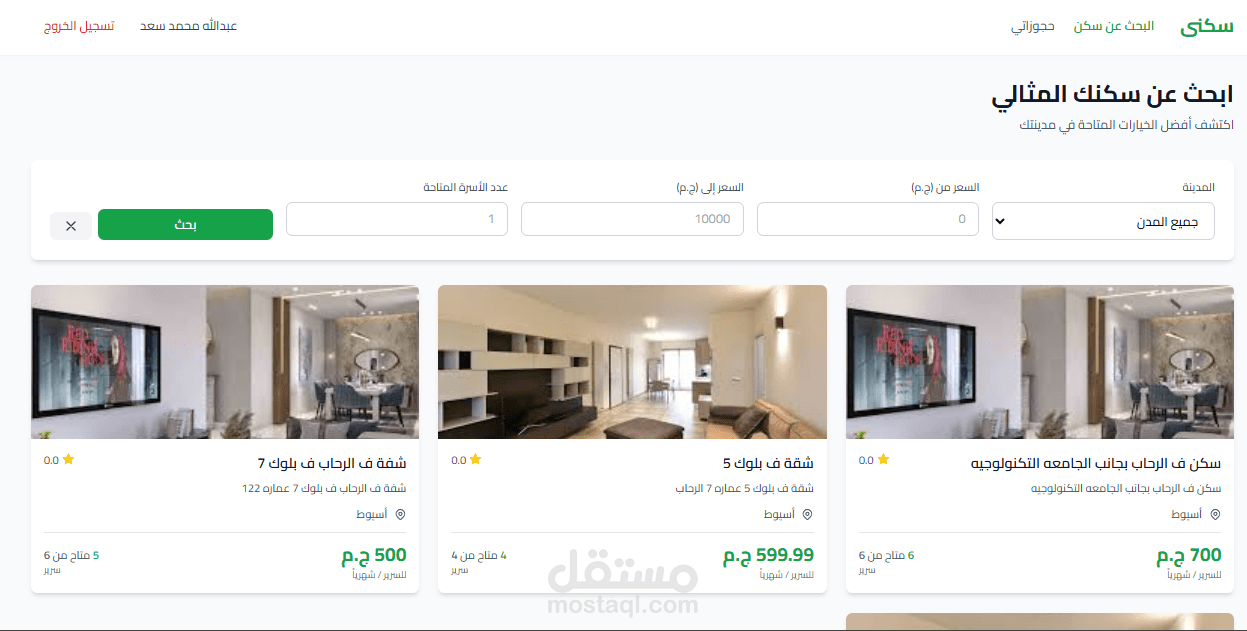Open the شقة ف الرحاب ف بلوك 7 title
This screenshot has height=631, width=1247.
click(332, 464)
